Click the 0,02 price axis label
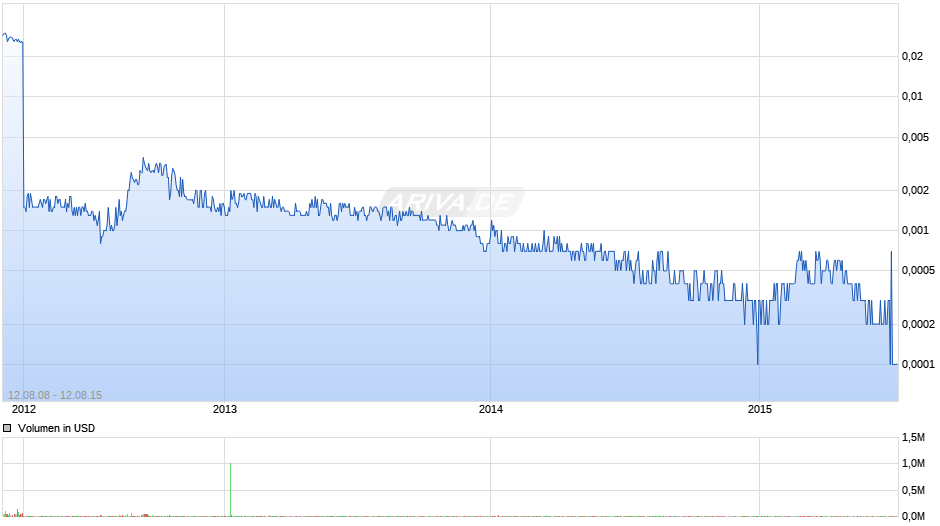The image size is (940, 526). tap(912, 56)
